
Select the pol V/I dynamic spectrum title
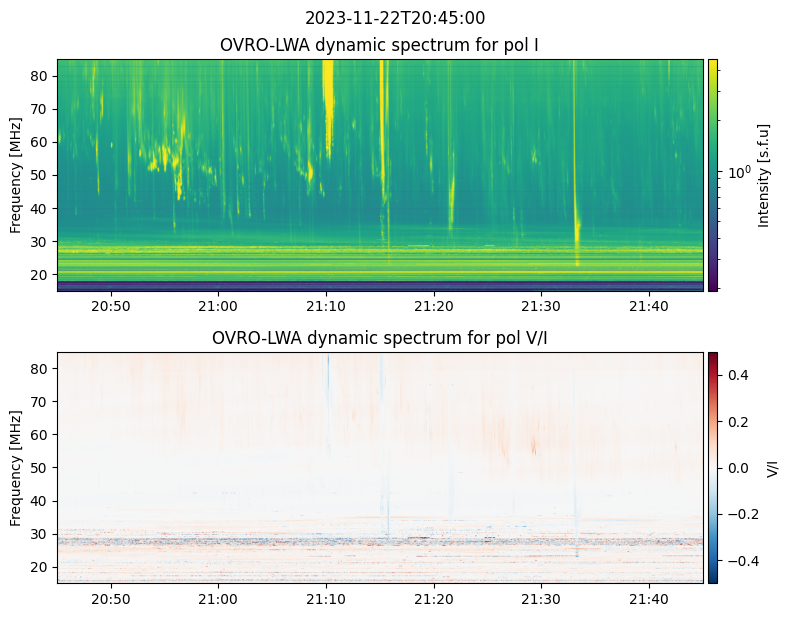379,338
